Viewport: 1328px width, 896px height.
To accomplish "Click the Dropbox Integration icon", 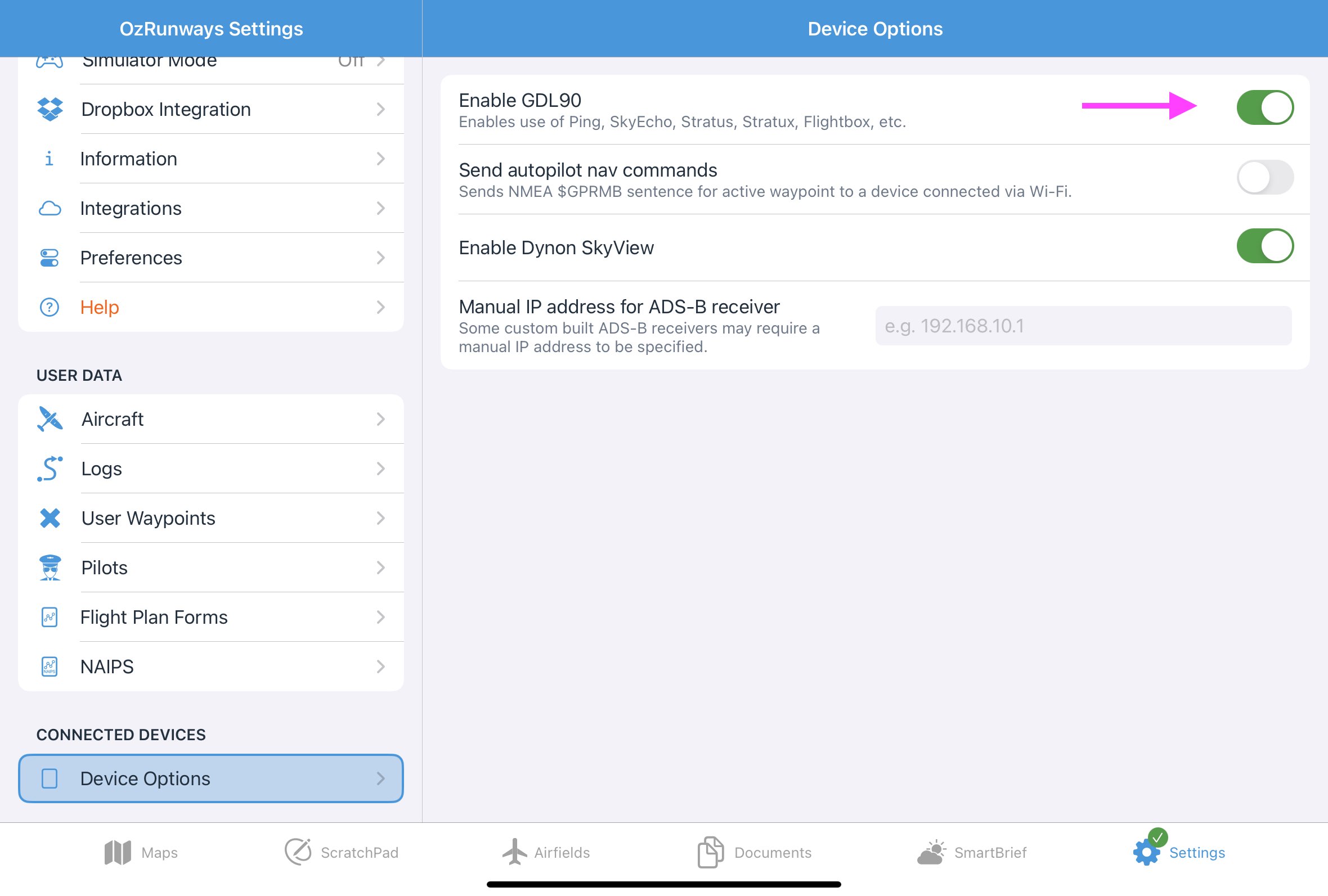I will pos(50,109).
